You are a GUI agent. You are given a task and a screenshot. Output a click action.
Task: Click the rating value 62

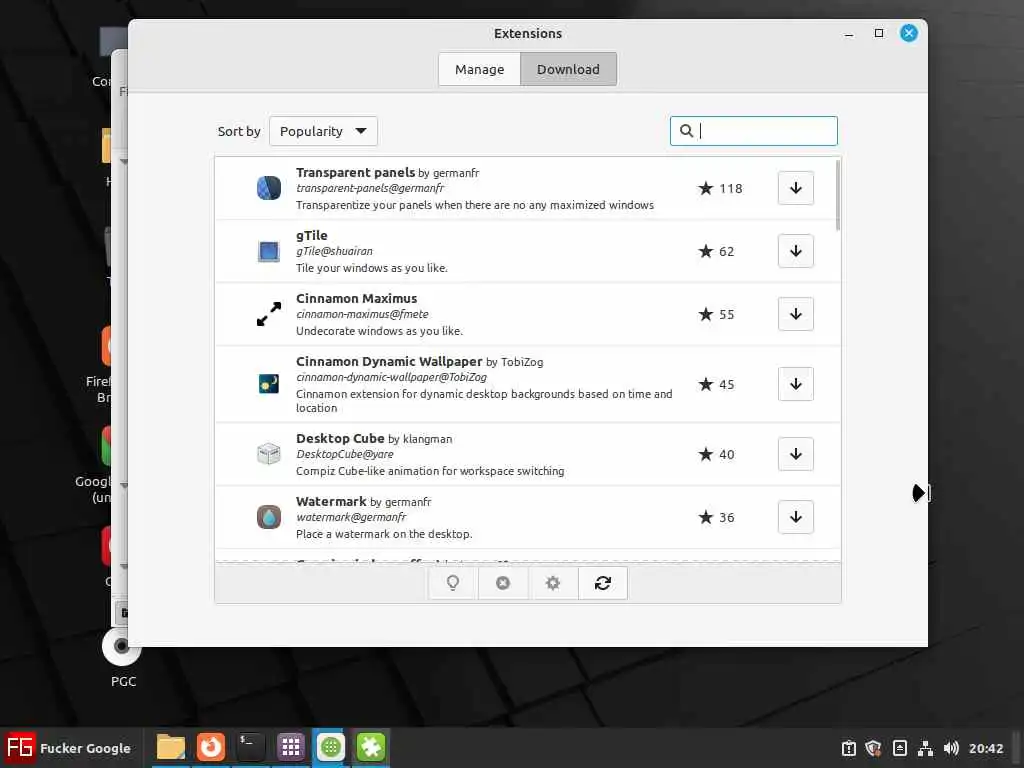[x=726, y=252]
